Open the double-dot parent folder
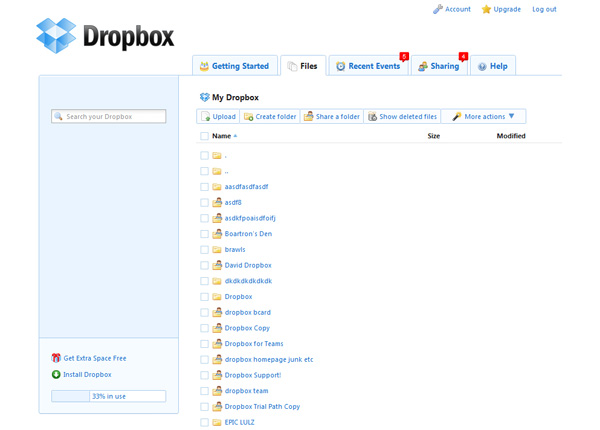 click(227, 171)
